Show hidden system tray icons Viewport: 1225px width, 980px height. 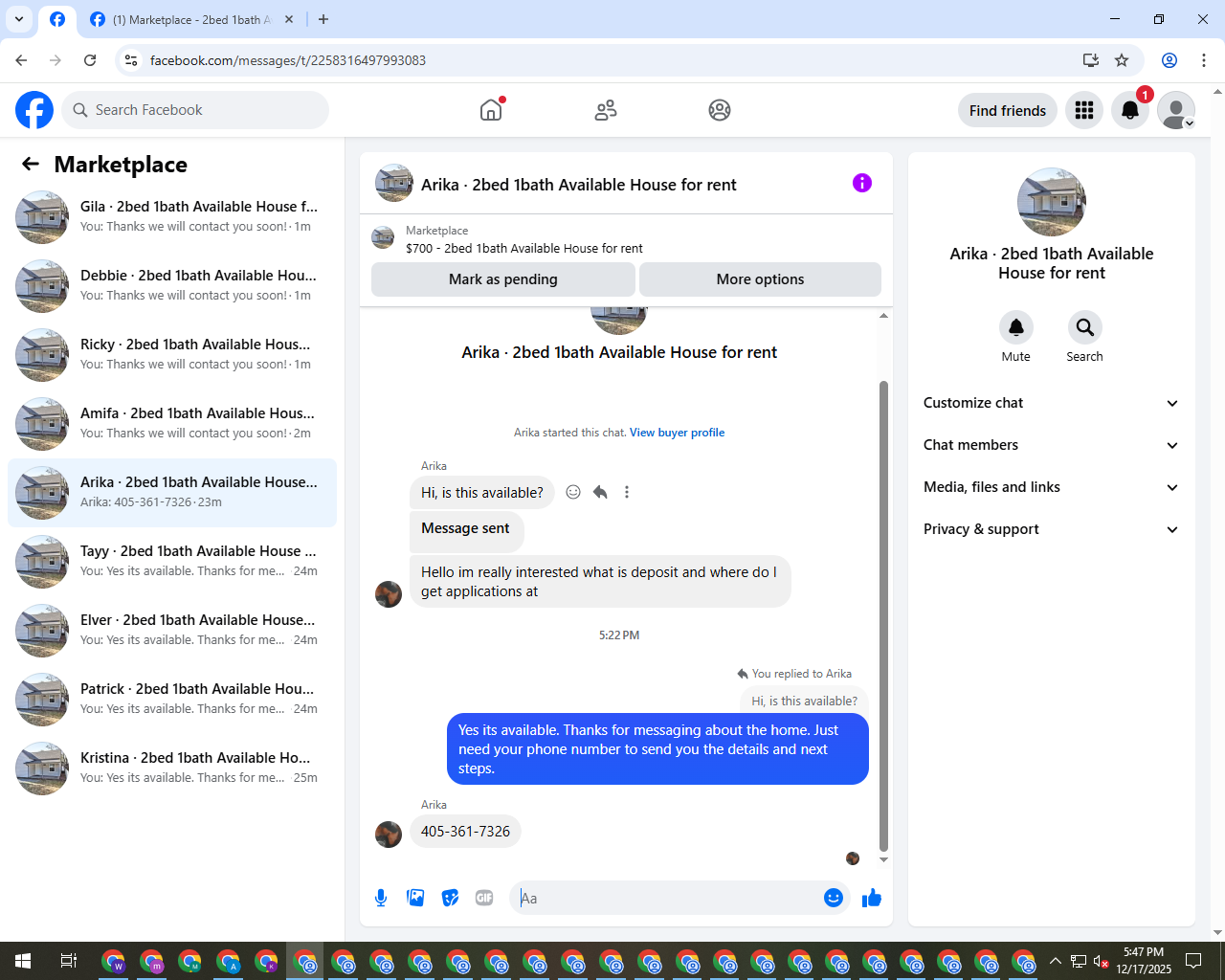(1055, 961)
